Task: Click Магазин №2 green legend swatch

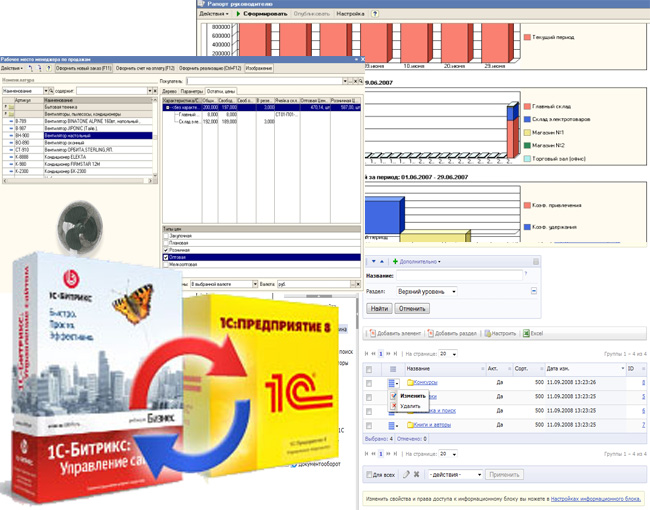Action: tap(527, 145)
